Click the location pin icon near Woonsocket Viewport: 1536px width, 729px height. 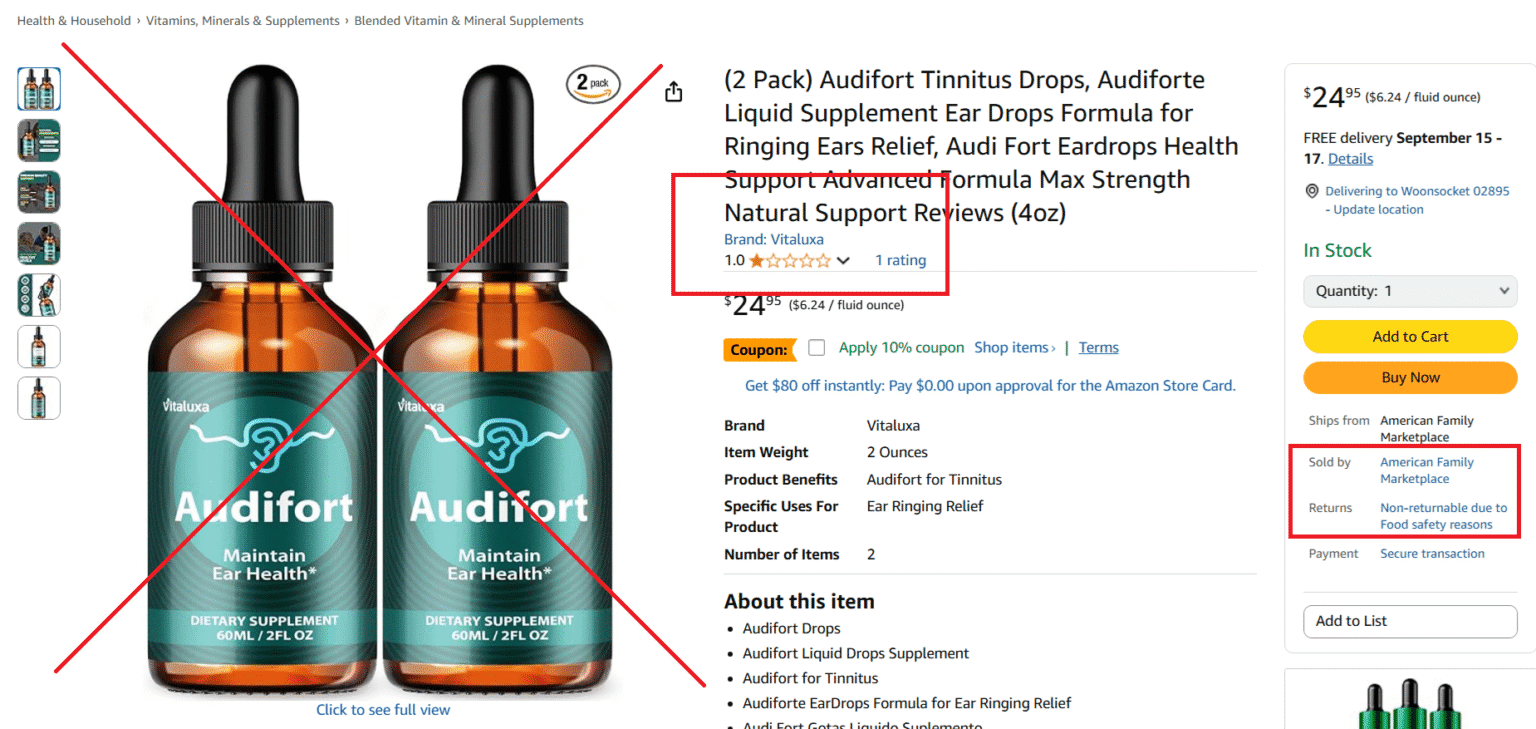click(1312, 191)
